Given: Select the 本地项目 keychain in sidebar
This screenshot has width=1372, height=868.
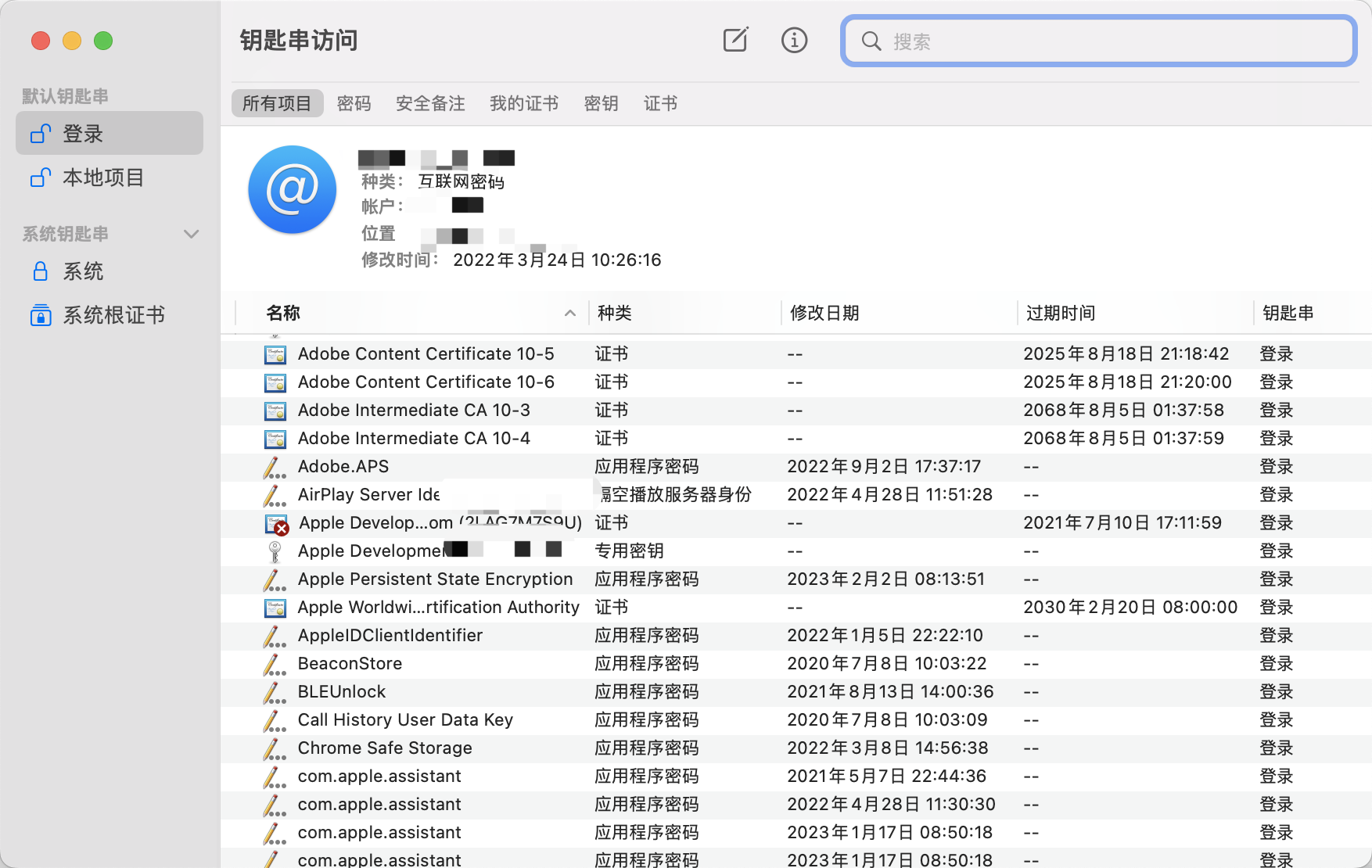Looking at the screenshot, I should pos(110,178).
